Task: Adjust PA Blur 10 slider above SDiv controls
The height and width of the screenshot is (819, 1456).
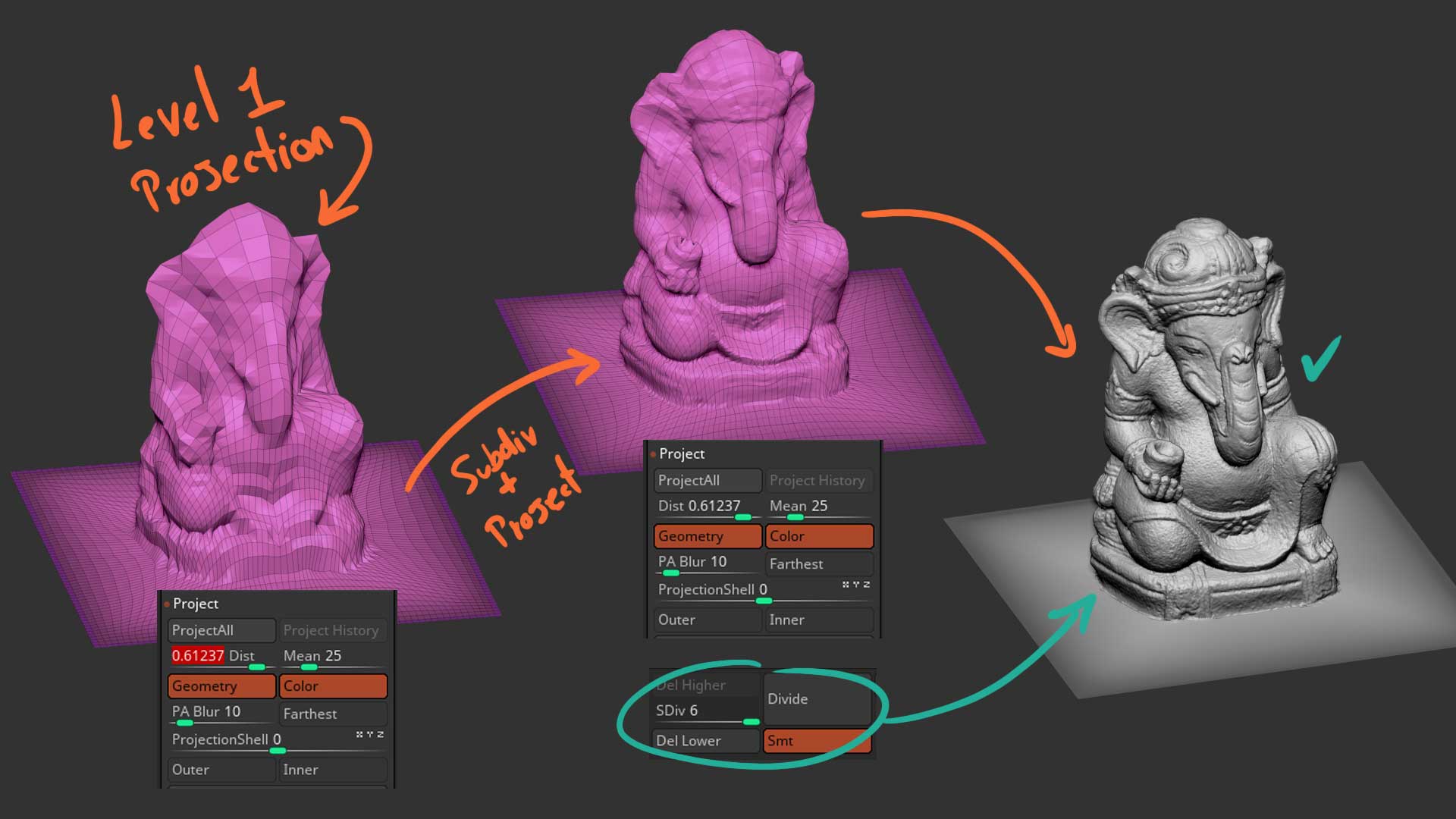Action: [x=708, y=563]
